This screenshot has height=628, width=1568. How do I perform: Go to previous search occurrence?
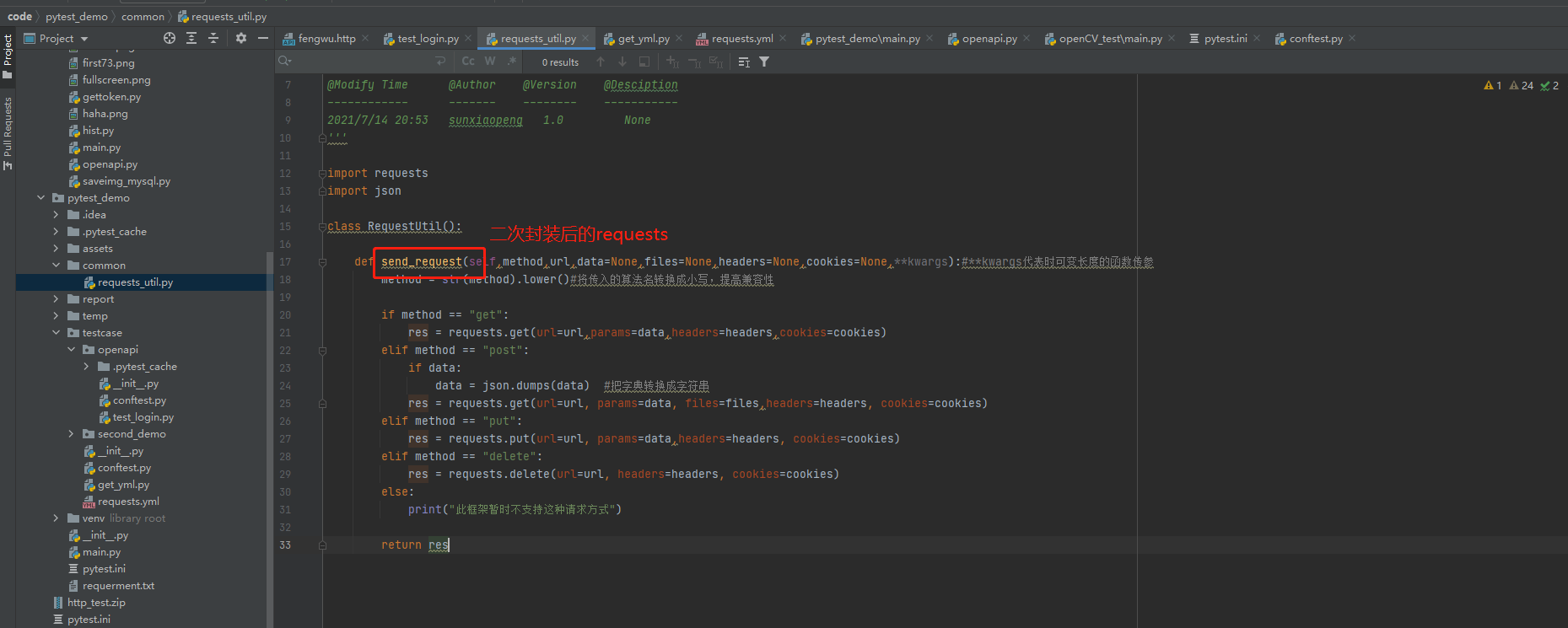click(x=601, y=62)
